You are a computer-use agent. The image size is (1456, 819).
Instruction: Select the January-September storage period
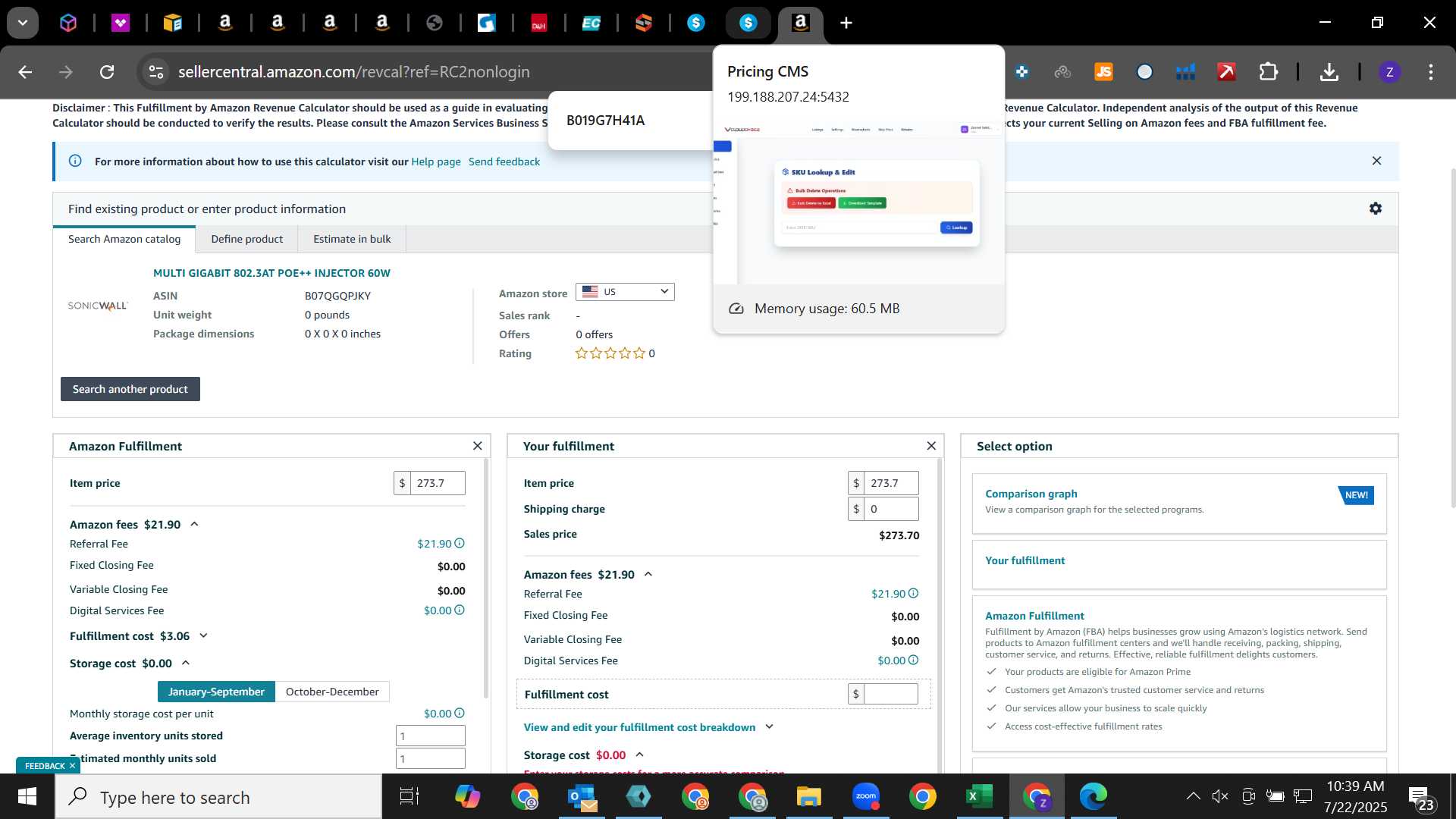tap(216, 692)
